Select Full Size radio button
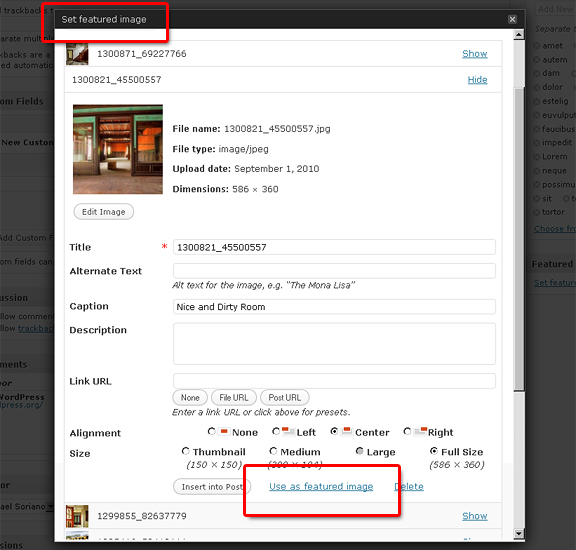576x550 pixels. [x=434, y=451]
